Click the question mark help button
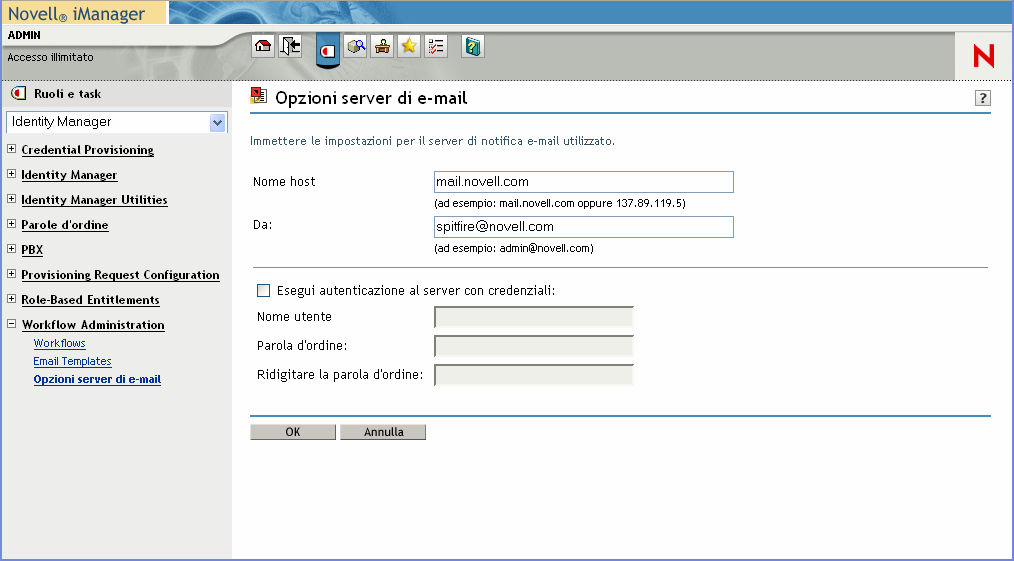1014x561 pixels. click(982, 98)
